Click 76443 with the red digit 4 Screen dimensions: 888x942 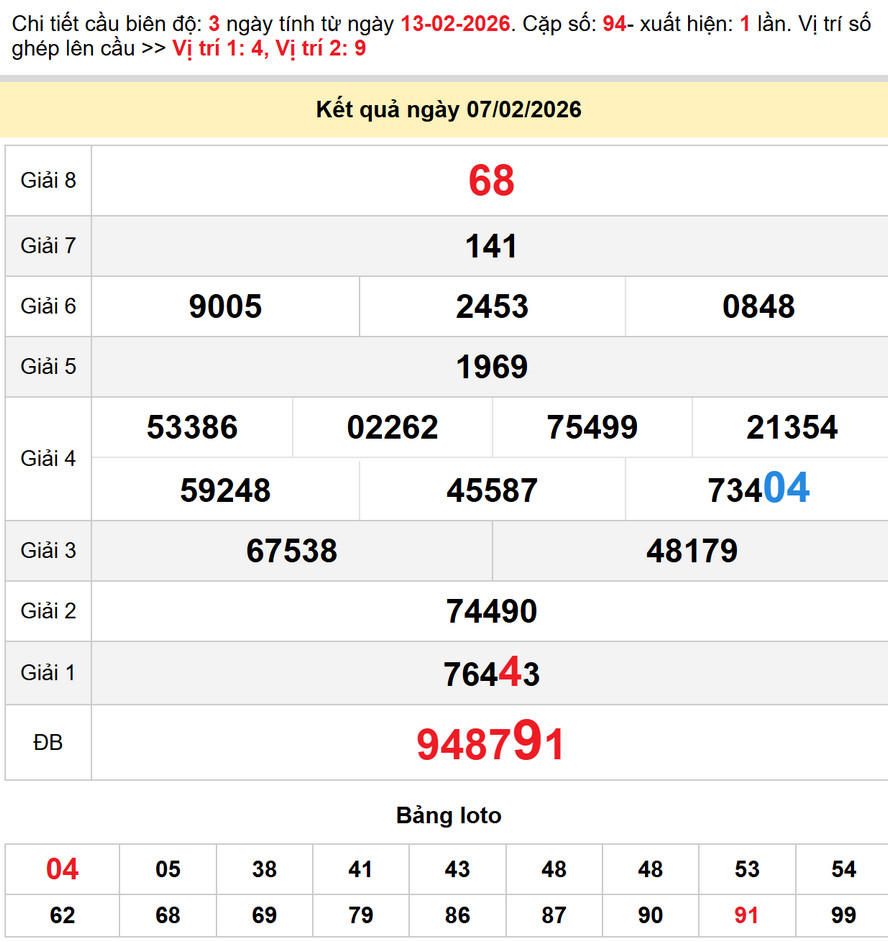pos(491,673)
